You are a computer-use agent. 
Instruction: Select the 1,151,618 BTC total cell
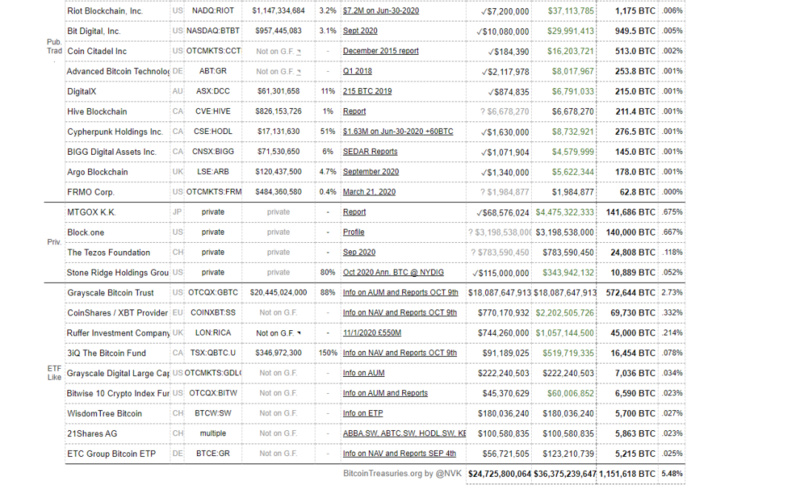pyautogui.click(x=628, y=474)
